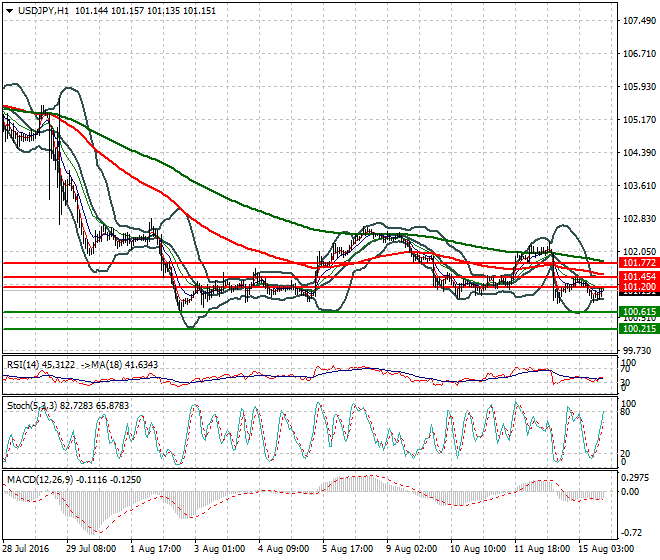This screenshot has height=560, width=660.
Task: Click the red 101.772 resistance price tag
Action: [636, 262]
